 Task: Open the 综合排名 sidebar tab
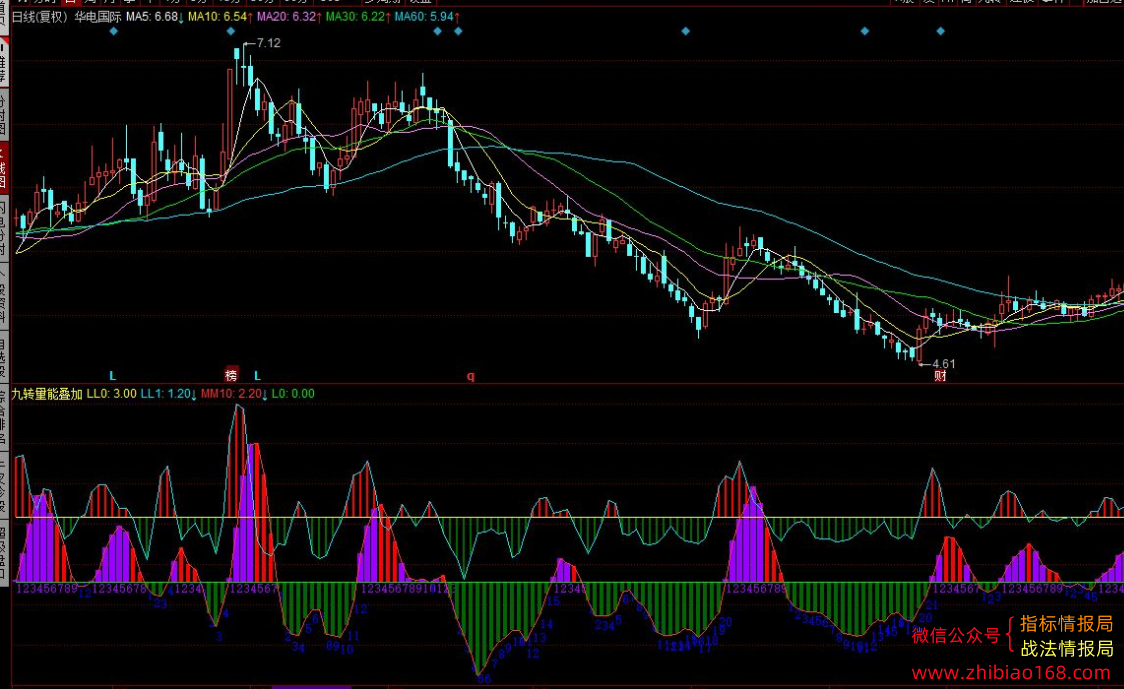4,417
